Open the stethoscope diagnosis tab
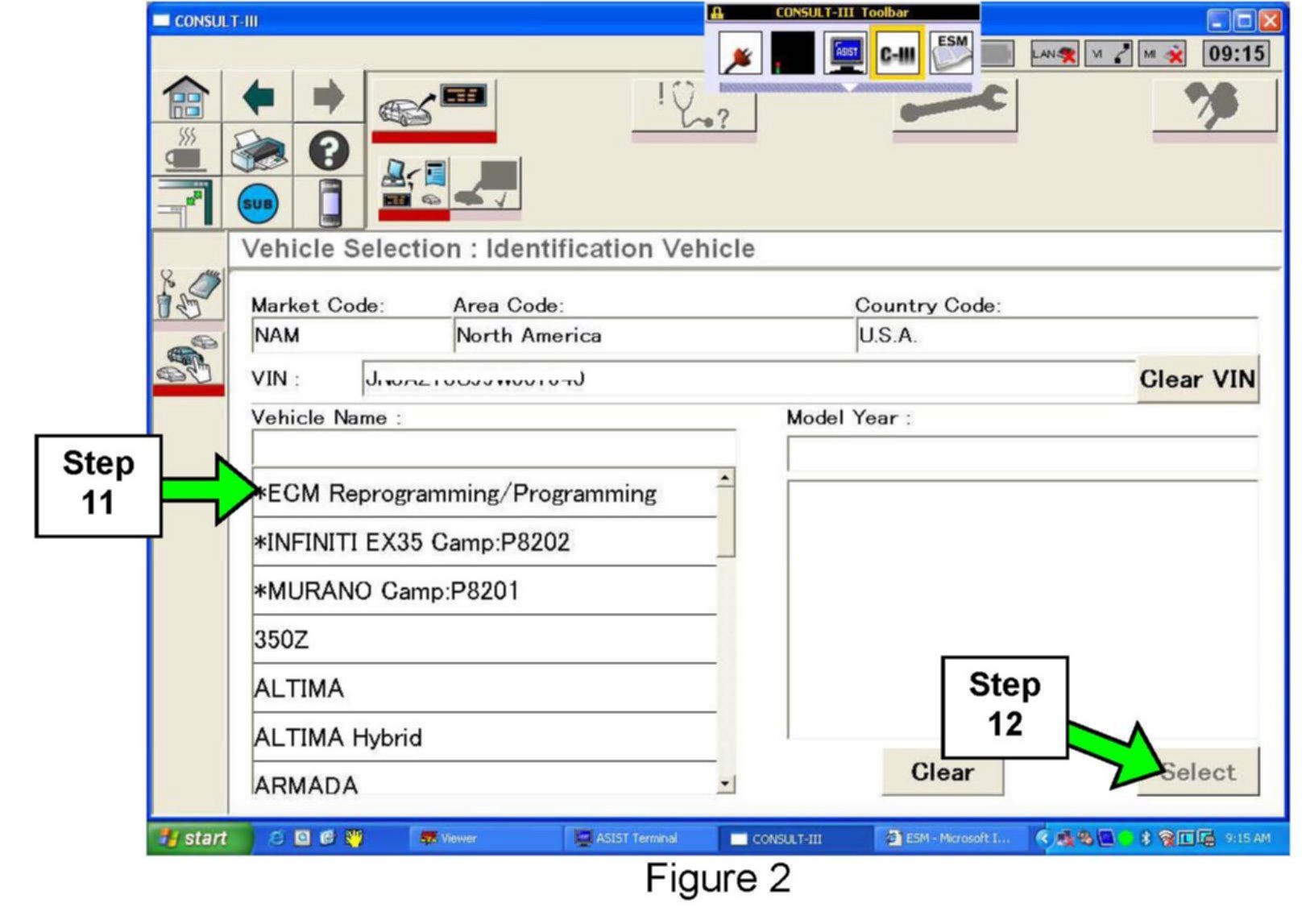The width and height of the screenshot is (1306, 924). pos(694,106)
